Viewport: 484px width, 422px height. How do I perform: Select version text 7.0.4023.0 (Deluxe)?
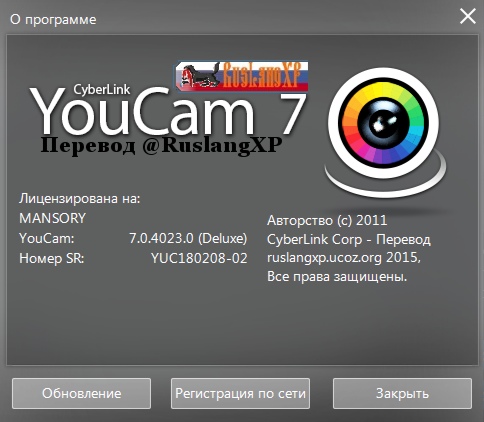[x=188, y=238]
